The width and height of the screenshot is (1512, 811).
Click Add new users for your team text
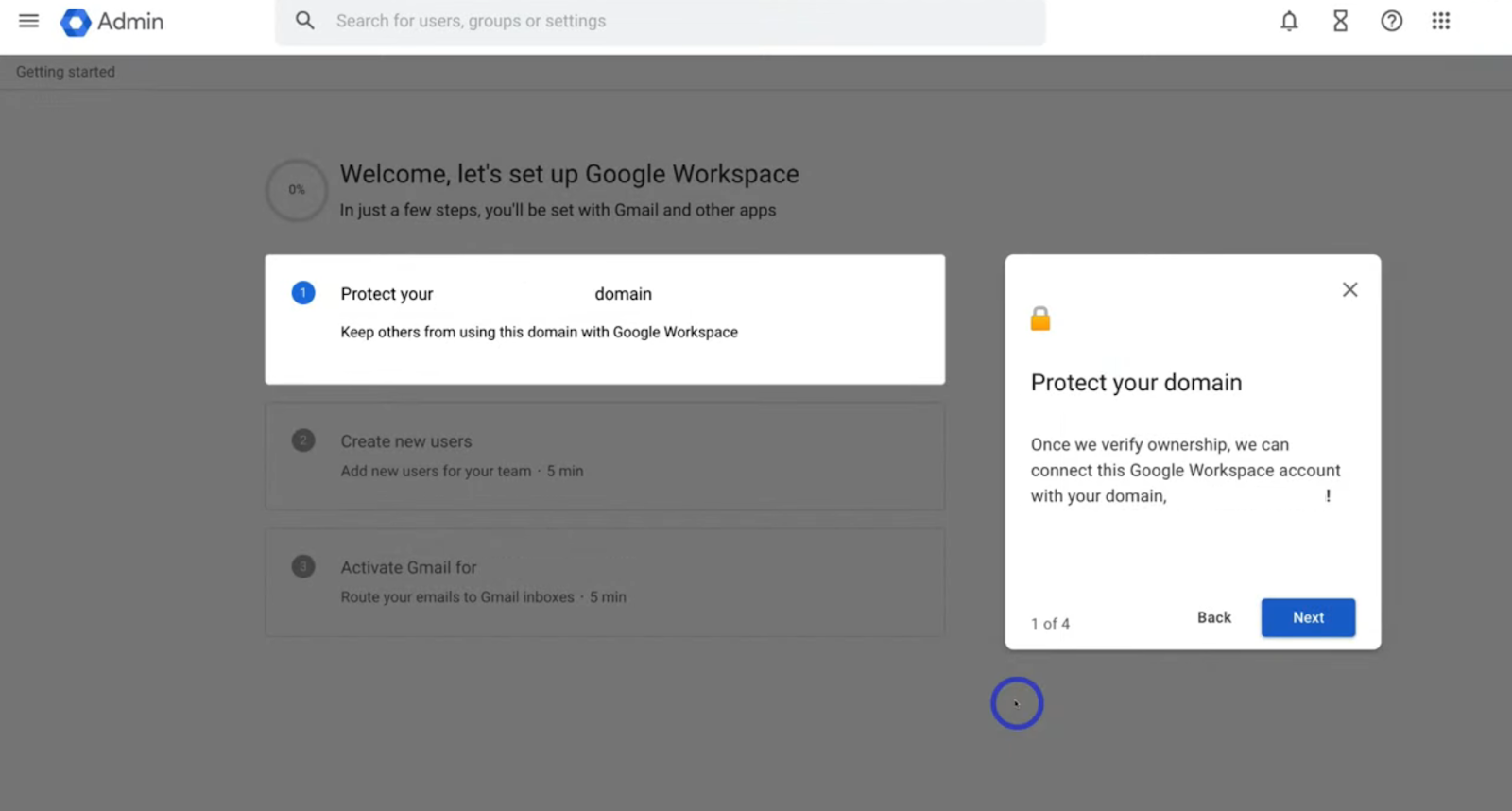436,471
